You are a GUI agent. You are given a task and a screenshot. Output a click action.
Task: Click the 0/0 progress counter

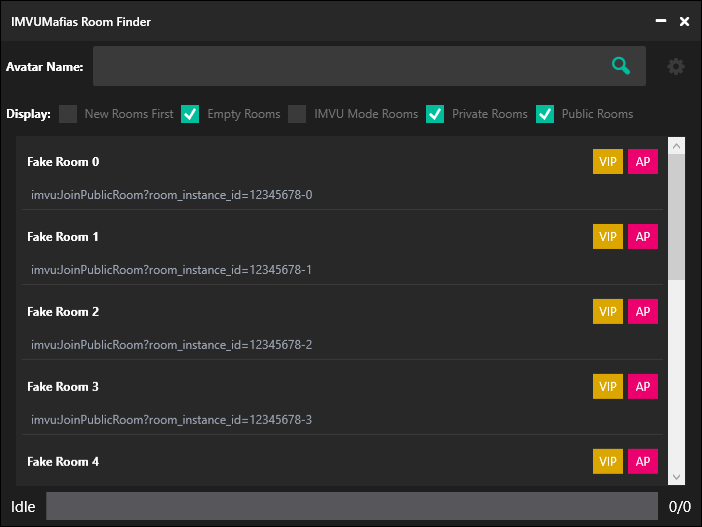pos(680,506)
